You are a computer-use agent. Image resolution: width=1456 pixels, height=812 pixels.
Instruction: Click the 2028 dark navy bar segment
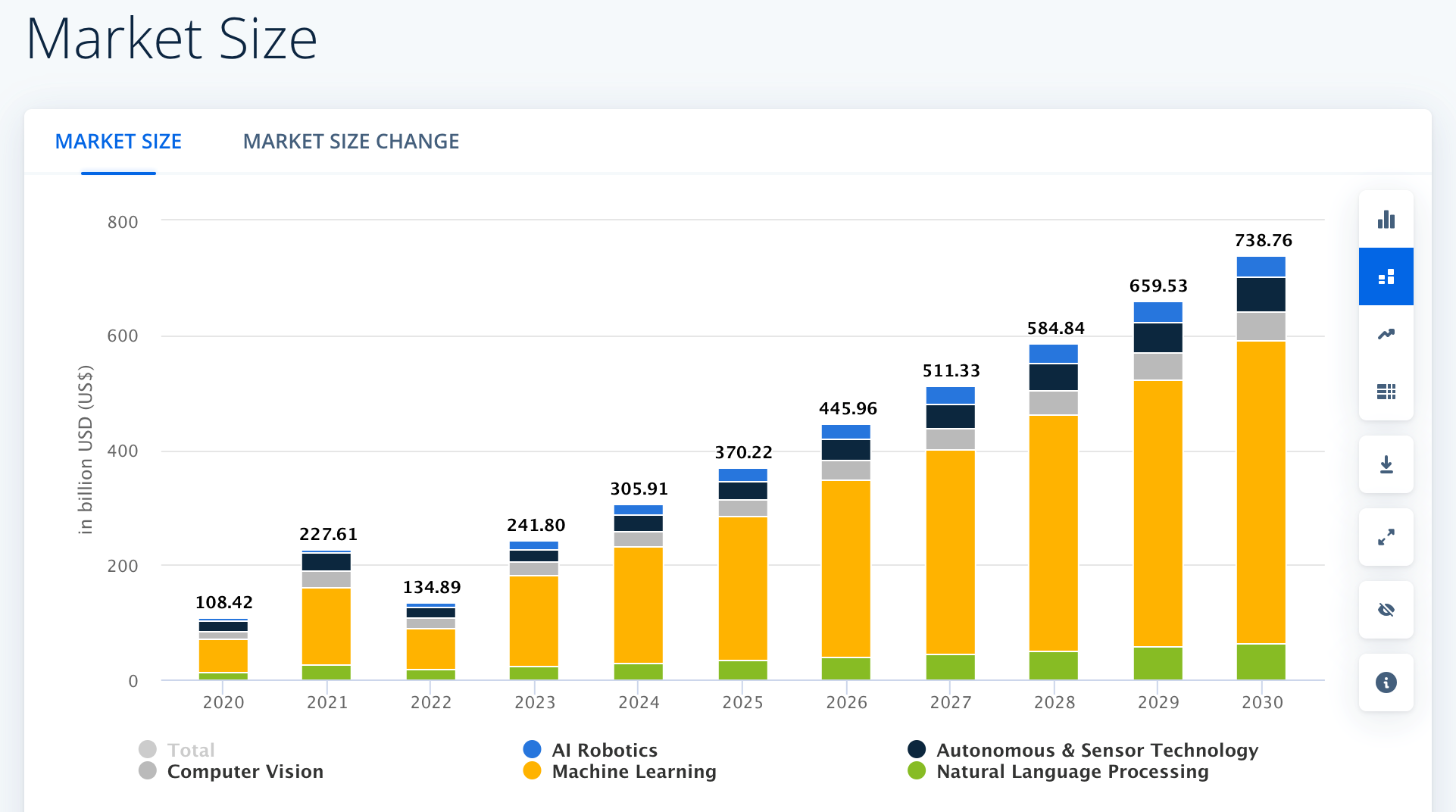coord(1053,377)
